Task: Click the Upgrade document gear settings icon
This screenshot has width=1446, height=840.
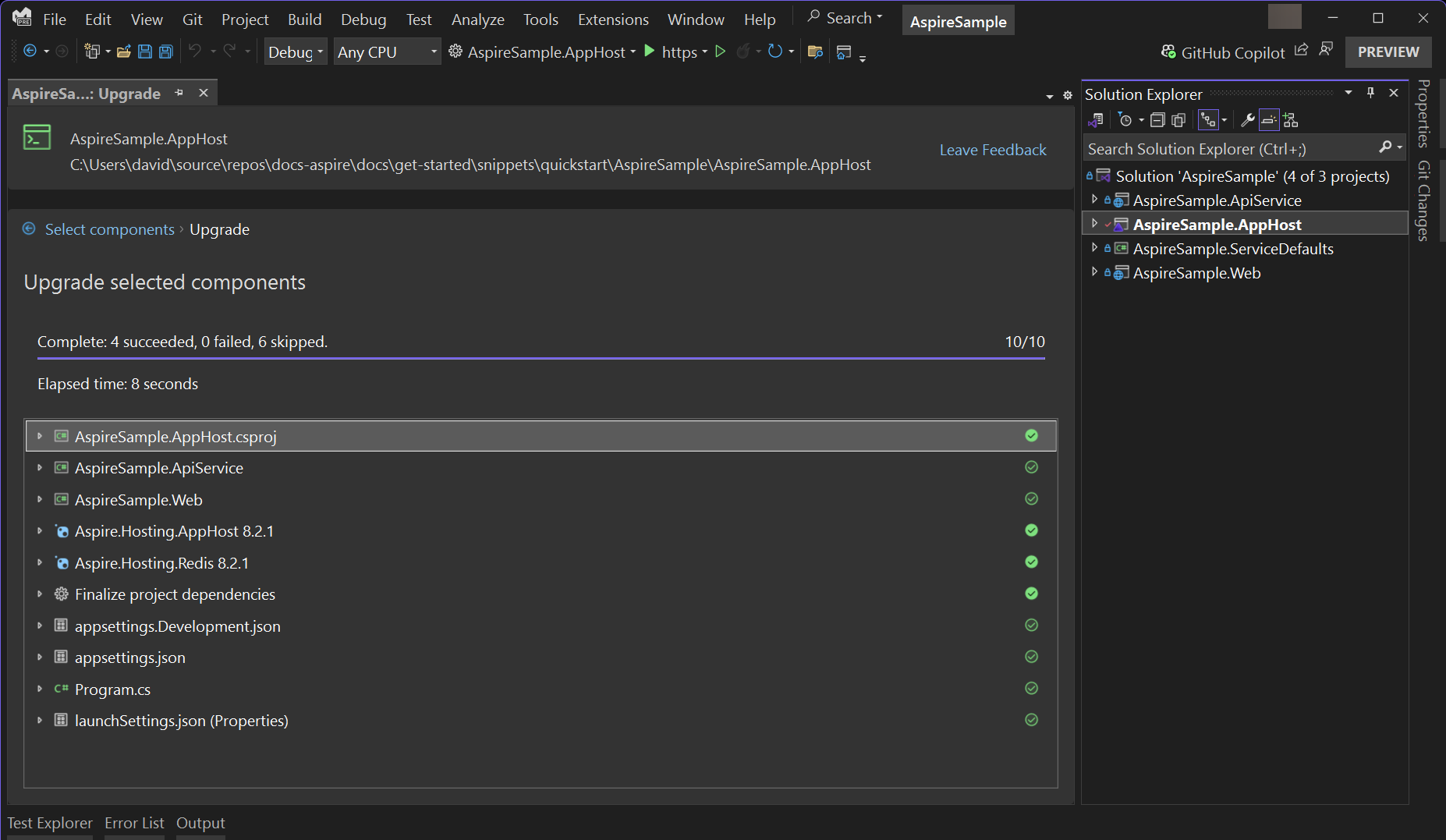Action: tap(1068, 95)
